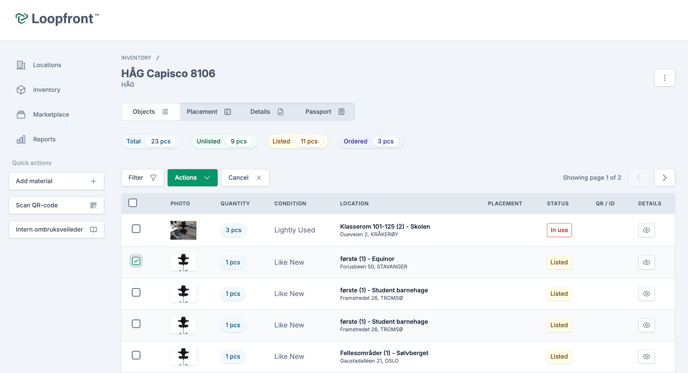Image resolution: width=688 pixels, height=373 pixels.
Task: Switch to the Placement tab
Action: tap(209, 112)
